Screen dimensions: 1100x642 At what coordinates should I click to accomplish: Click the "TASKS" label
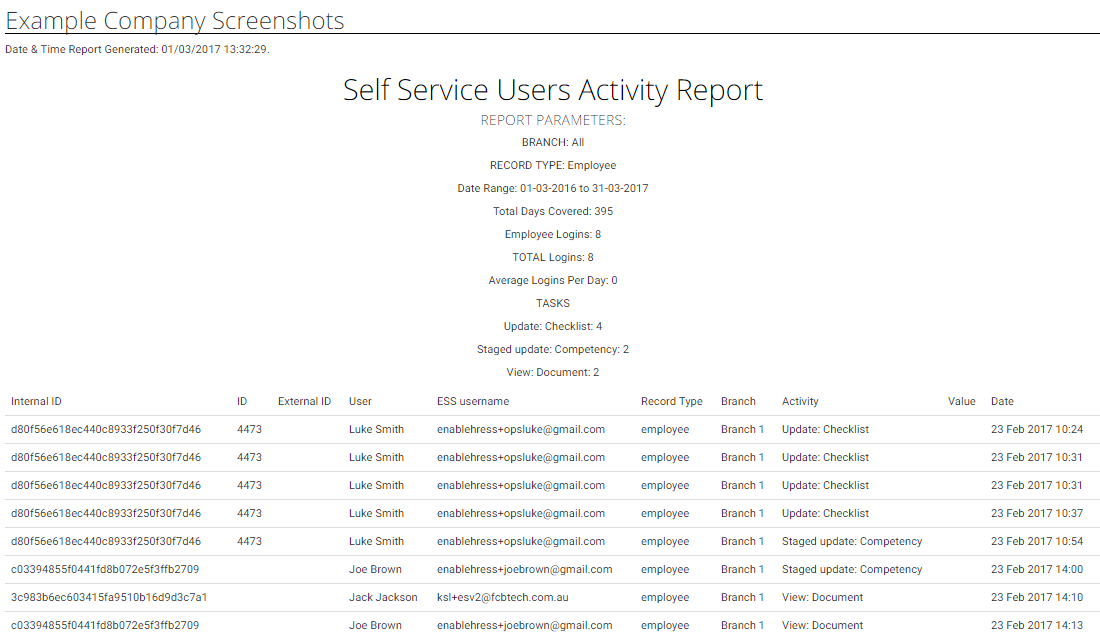[553, 303]
